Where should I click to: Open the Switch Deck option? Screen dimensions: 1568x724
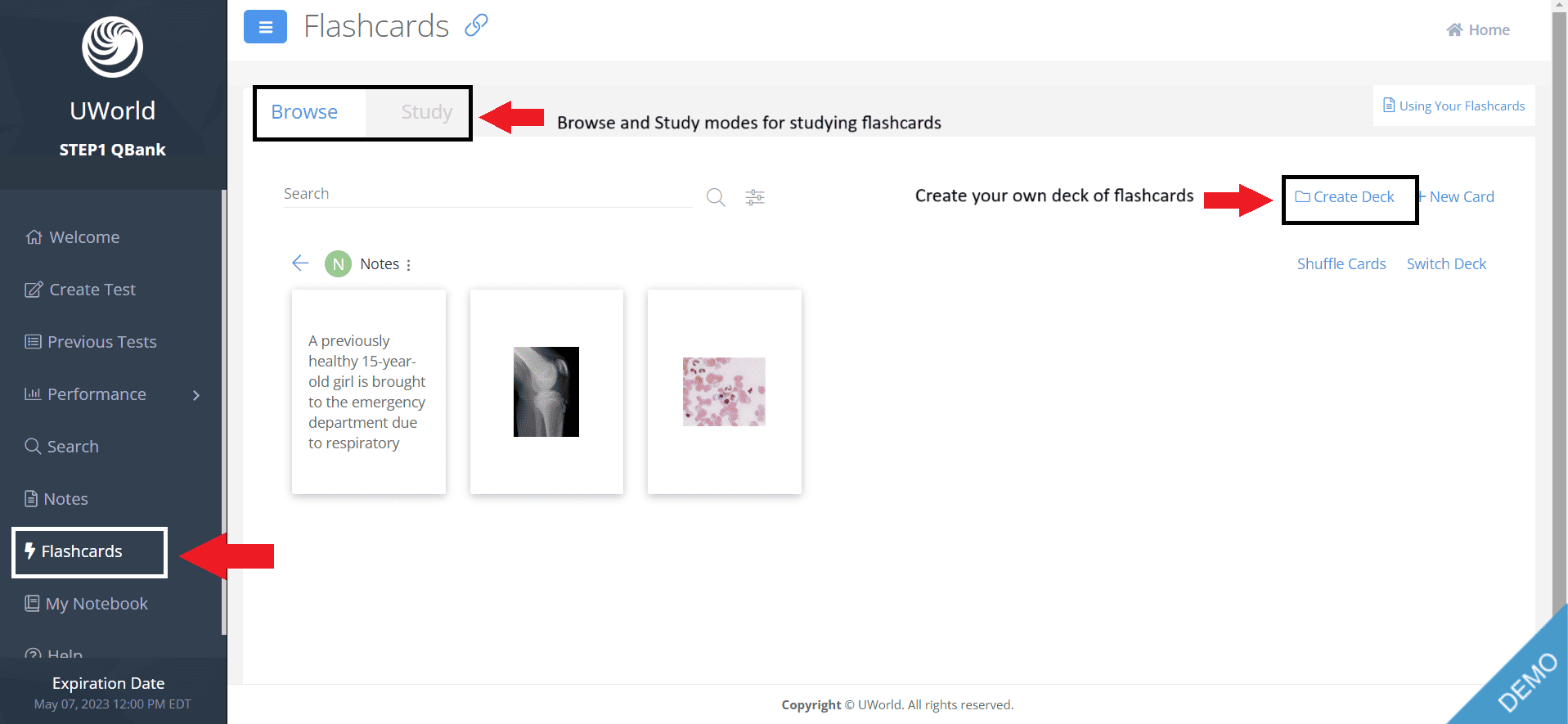pos(1446,264)
